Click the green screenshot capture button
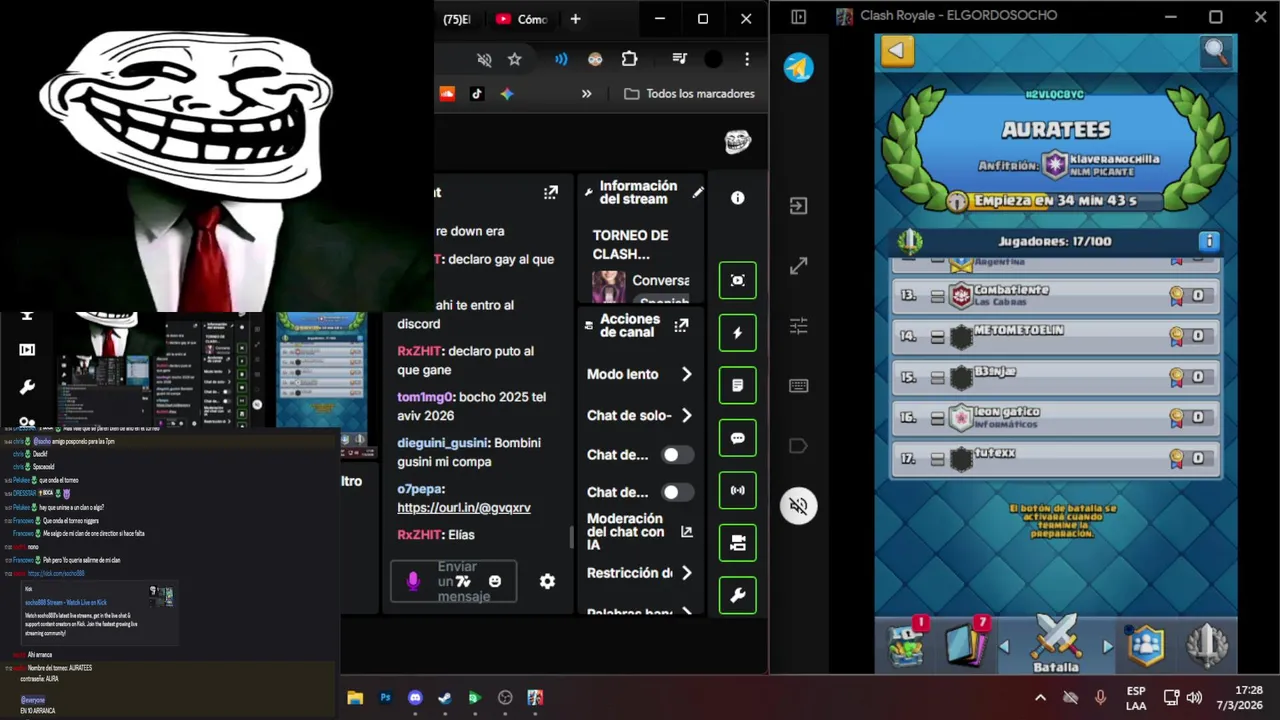 pyautogui.click(x=738, y=280)
